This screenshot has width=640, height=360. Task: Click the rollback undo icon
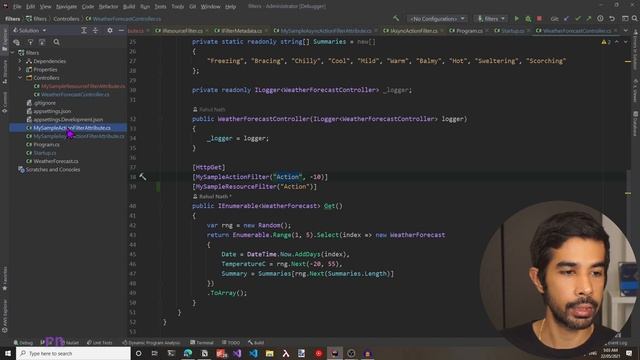612,19
